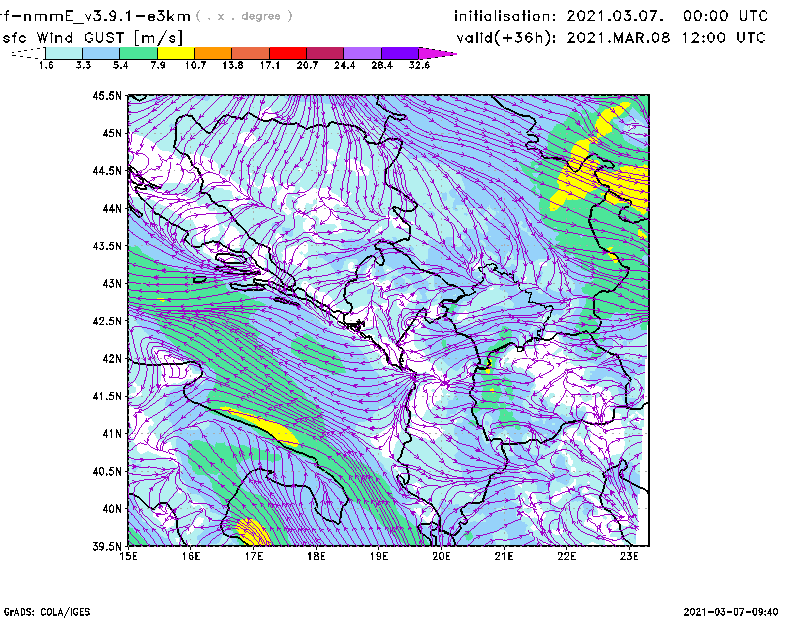Image resolution: width=800 pixels, height=618 pixels.
Task: Click the legend value 3.3
Action: coord(83,65)
